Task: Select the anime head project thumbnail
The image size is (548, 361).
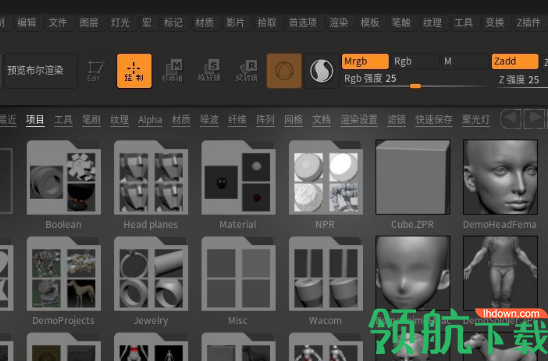Action: [x=413, y=273]
